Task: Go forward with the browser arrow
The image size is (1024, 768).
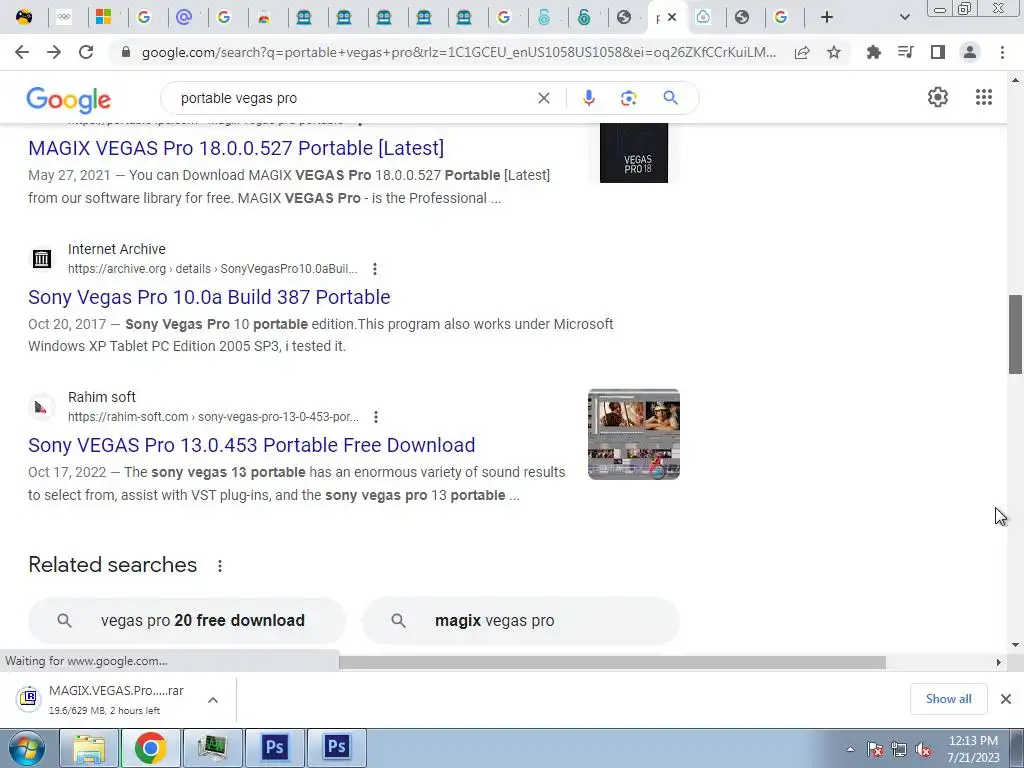Action: click(x=54, y=52)
